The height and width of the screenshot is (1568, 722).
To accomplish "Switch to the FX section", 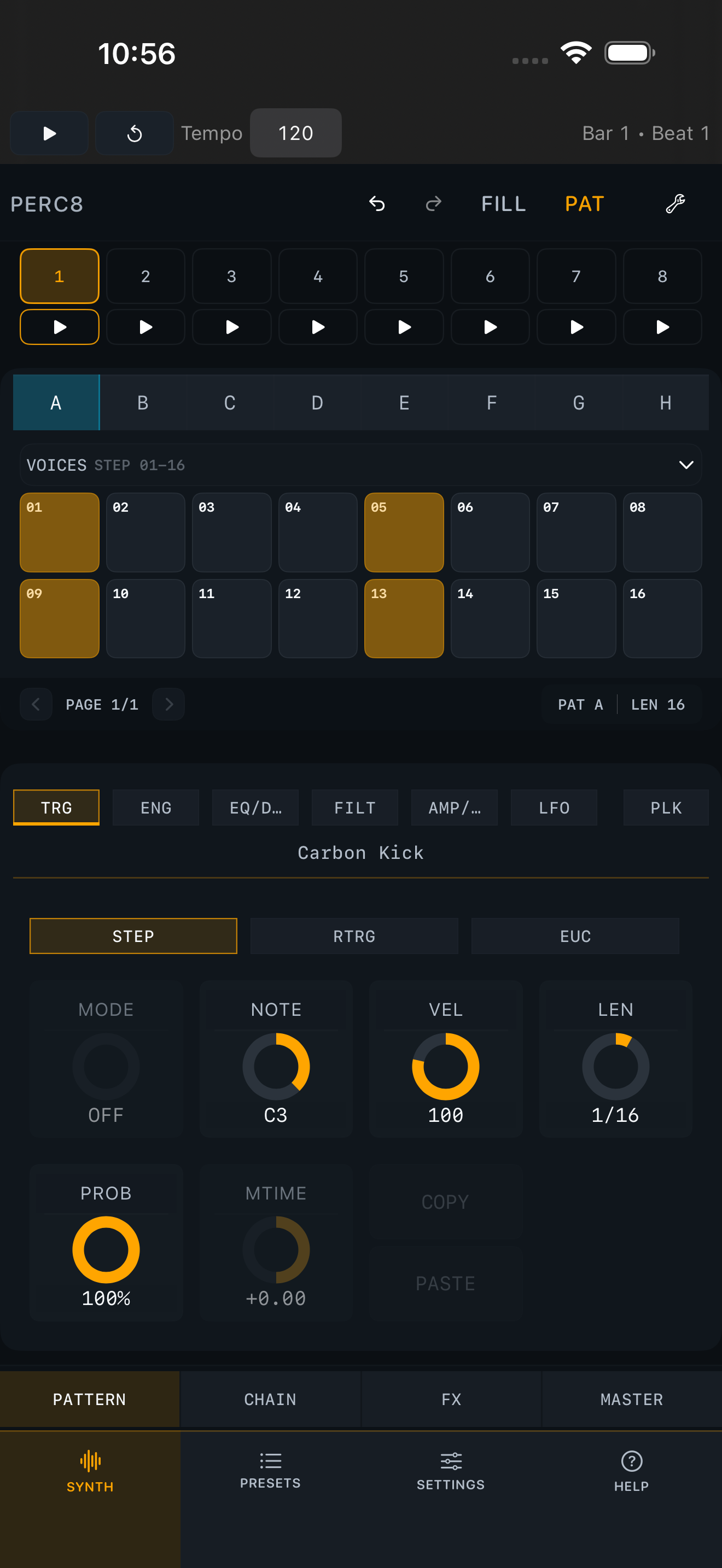I will (451, 1400).
